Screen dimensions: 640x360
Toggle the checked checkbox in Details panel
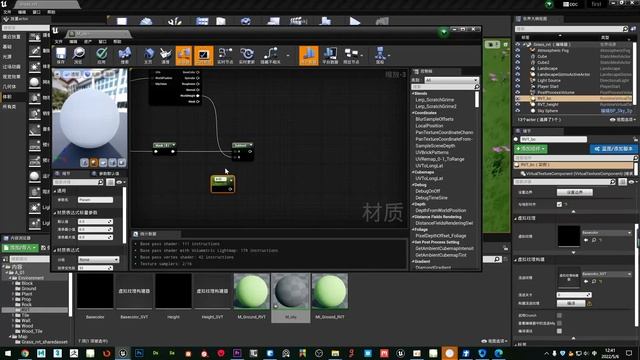pyautogui.click(x=559, y=204)
